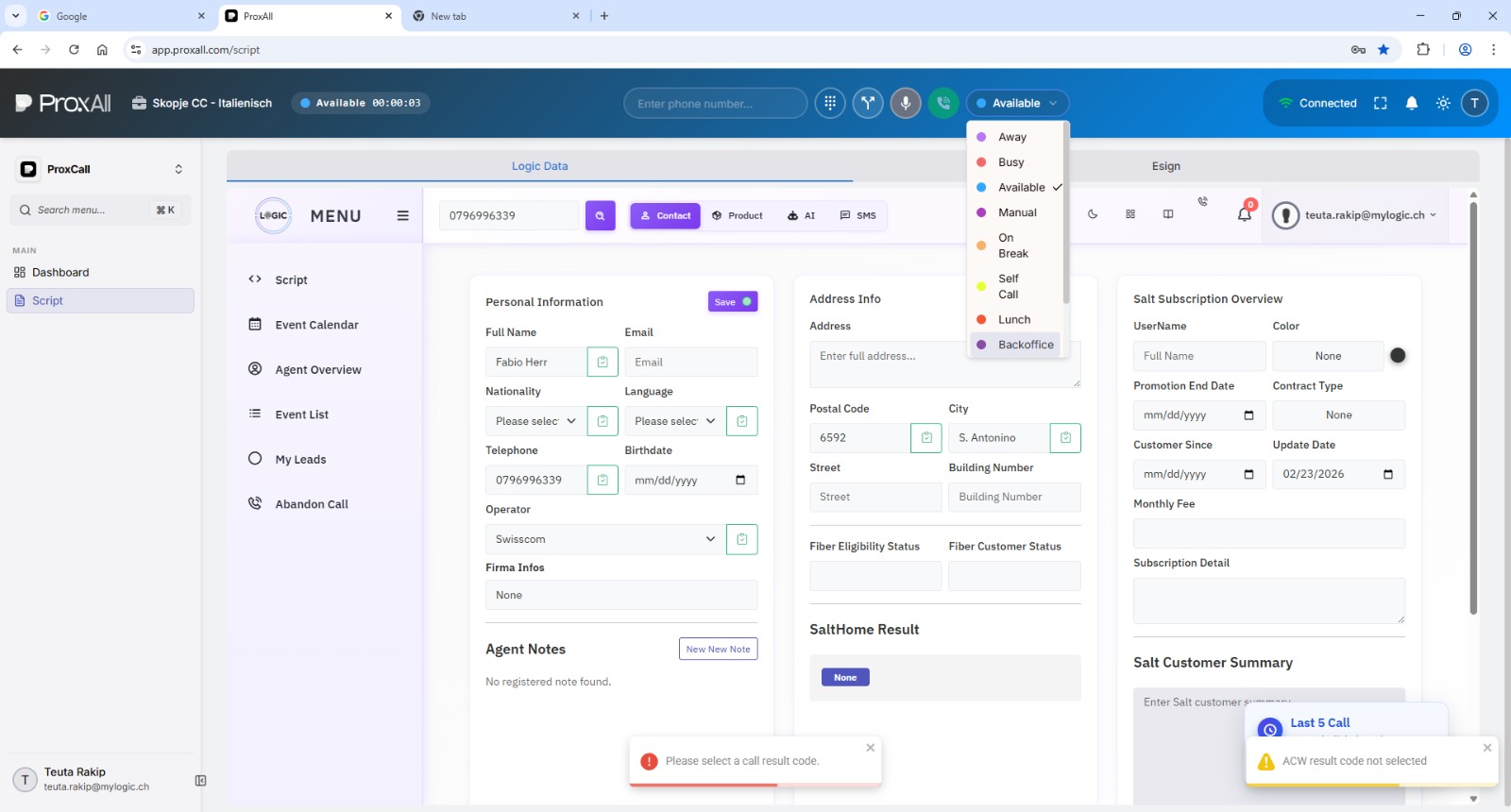Switch theme with the sun icon

[x=1443, y=103]
